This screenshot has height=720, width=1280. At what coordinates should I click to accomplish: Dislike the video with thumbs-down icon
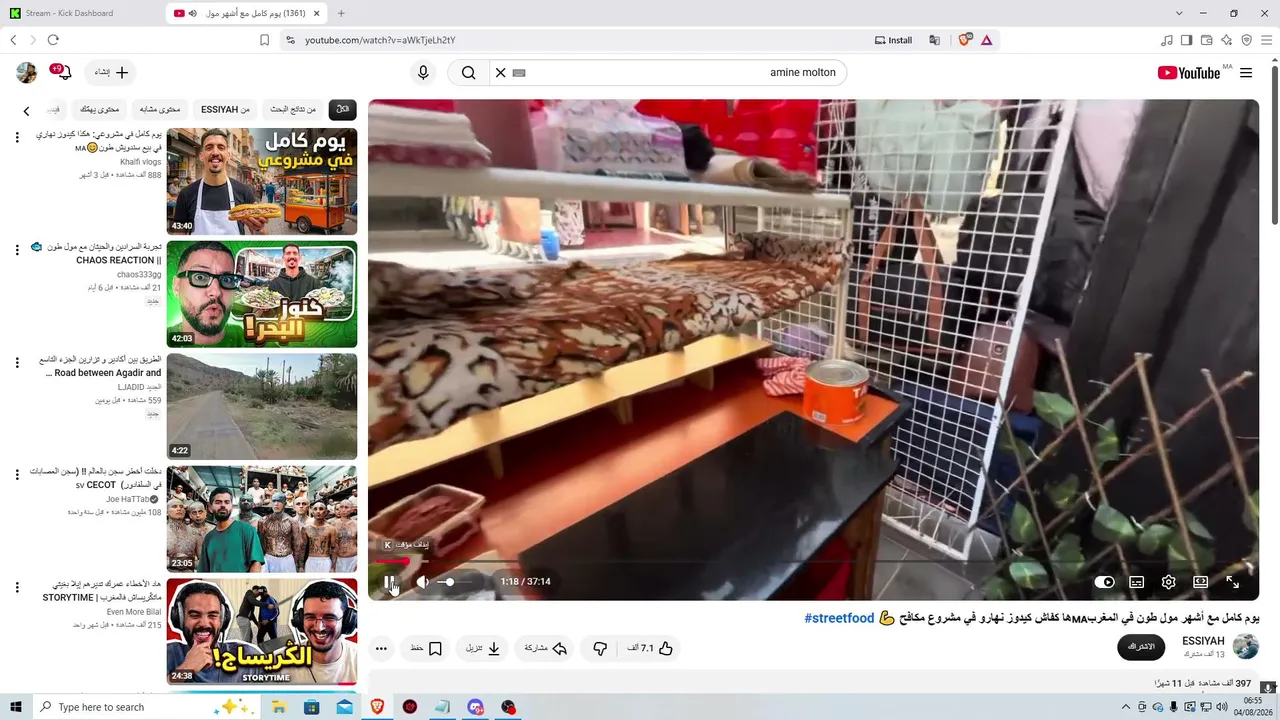coord(600,648)
